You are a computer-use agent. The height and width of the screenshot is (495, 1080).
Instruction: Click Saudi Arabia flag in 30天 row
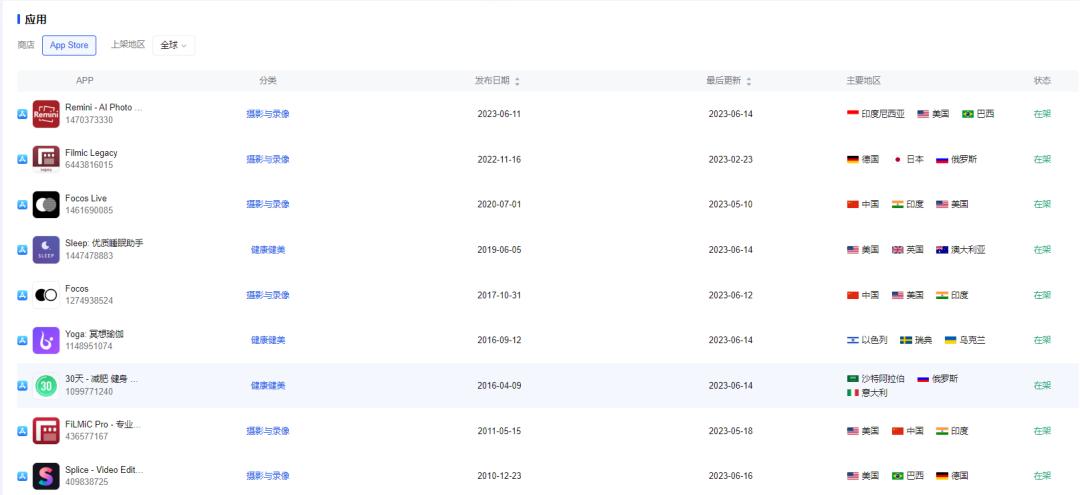coord(853,379)
